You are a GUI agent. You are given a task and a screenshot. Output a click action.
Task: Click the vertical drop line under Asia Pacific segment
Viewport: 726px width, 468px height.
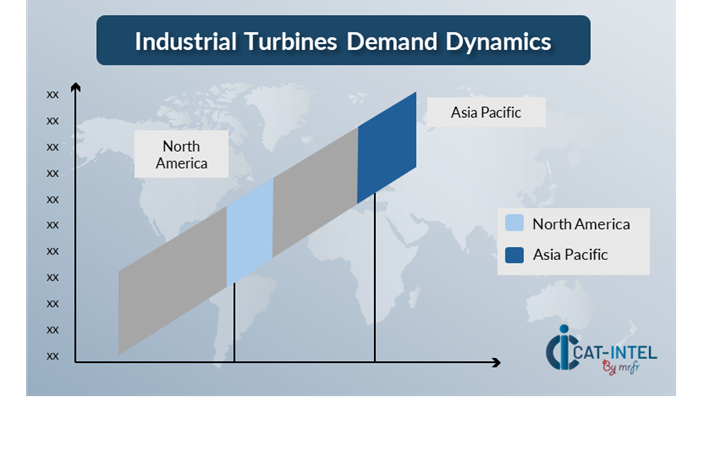tap(375, 280)
